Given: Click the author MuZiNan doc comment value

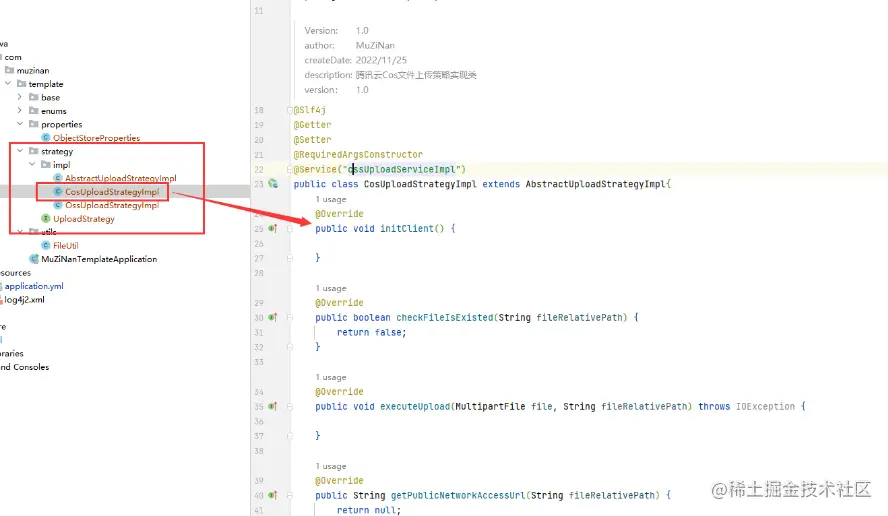Looking at the screenshot, I should 375,45.
